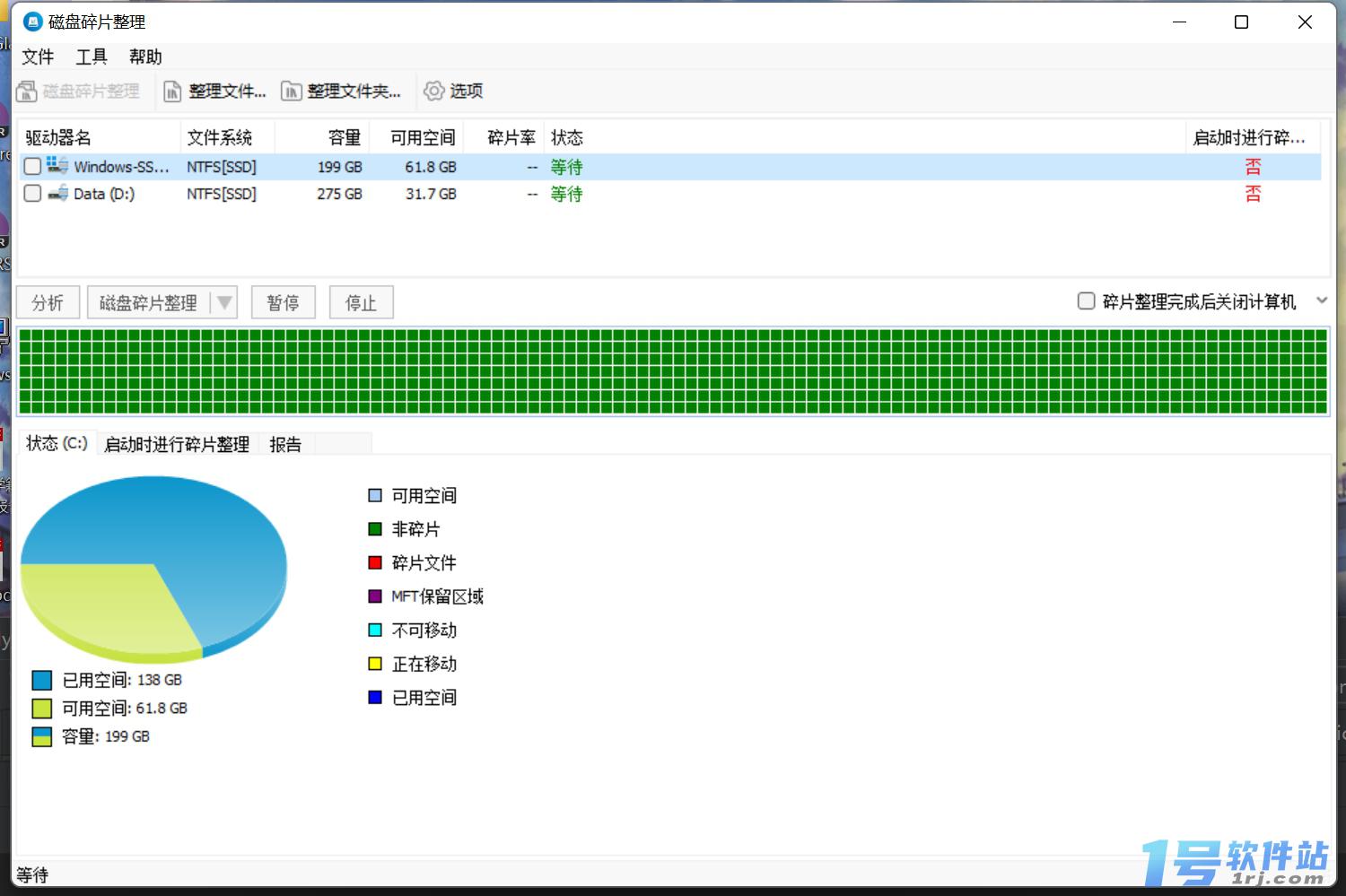
Task: Click the 磁盘碎片整理 app icon in title bar
Action: 33,22
